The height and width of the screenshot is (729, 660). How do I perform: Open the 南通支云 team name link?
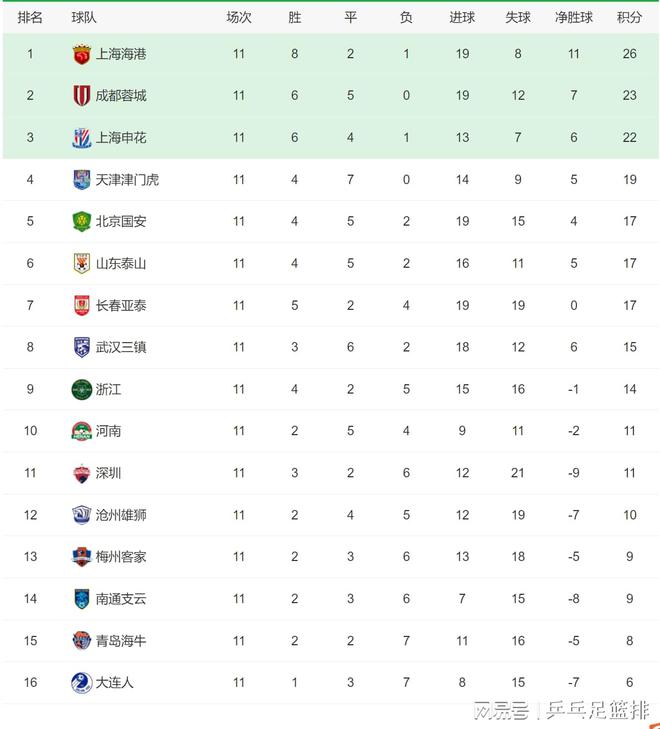click(x=121, y=599)
